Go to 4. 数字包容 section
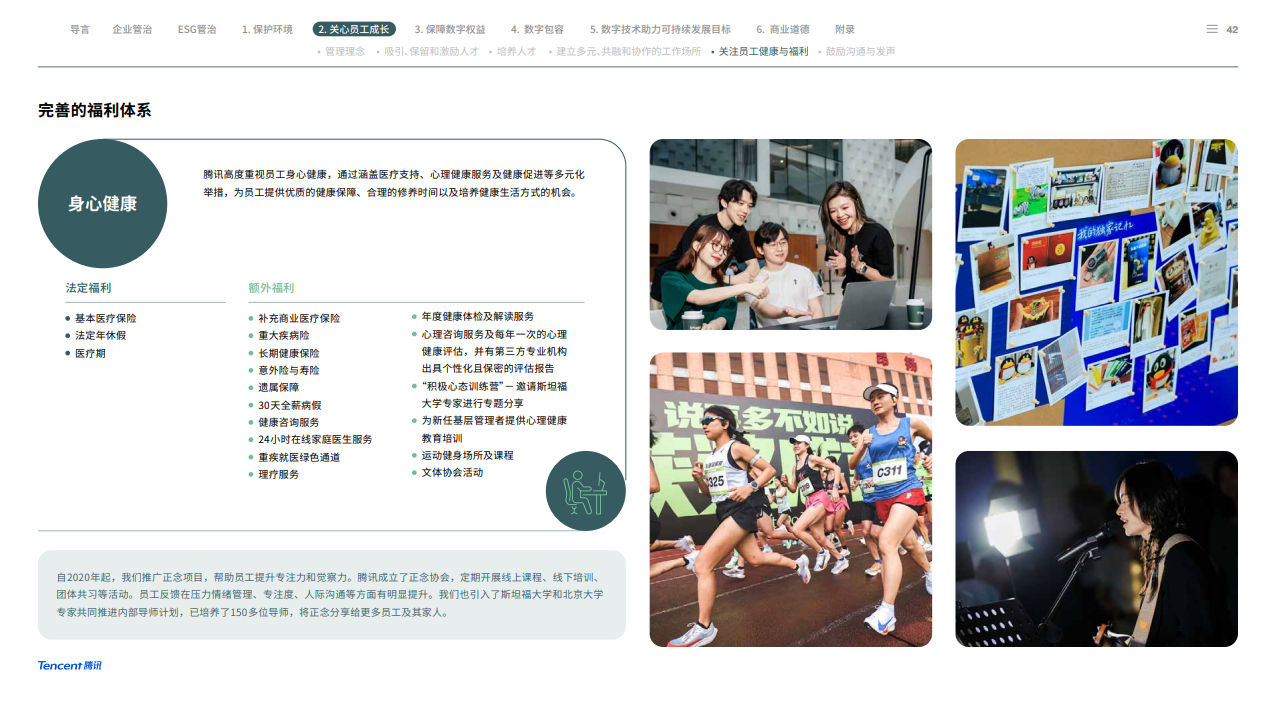The height and width of the screenshot is (715, 1274). [x=537, y=29]
